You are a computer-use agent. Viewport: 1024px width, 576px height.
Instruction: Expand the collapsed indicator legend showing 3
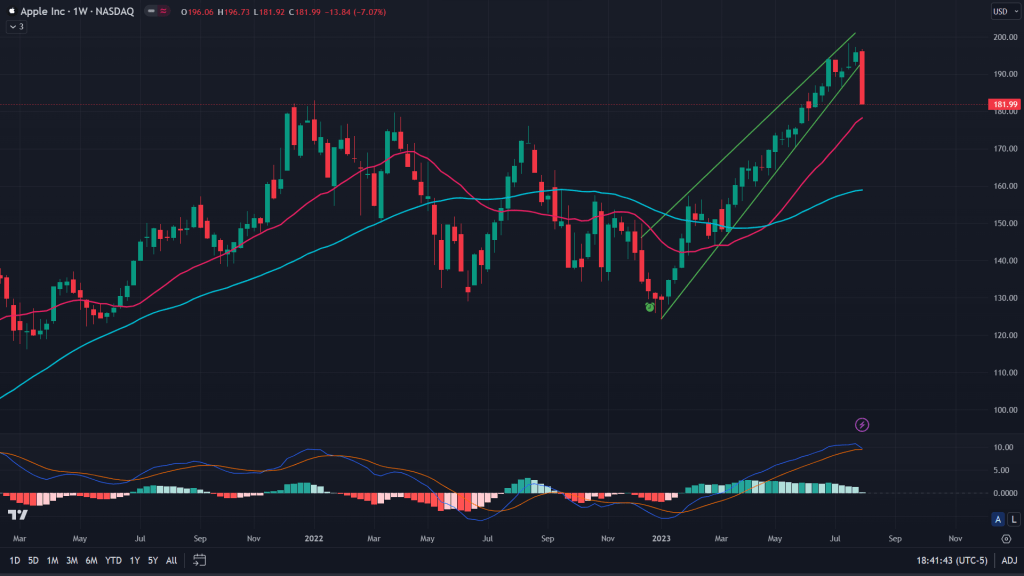[16, 27]
